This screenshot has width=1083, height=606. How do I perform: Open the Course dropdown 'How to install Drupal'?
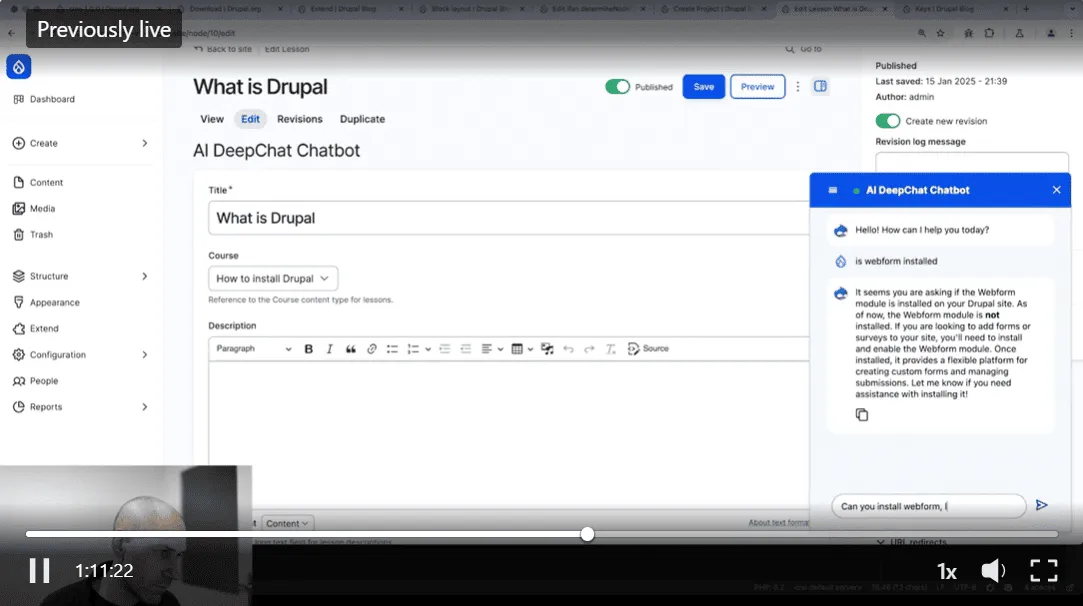[273, 278]
